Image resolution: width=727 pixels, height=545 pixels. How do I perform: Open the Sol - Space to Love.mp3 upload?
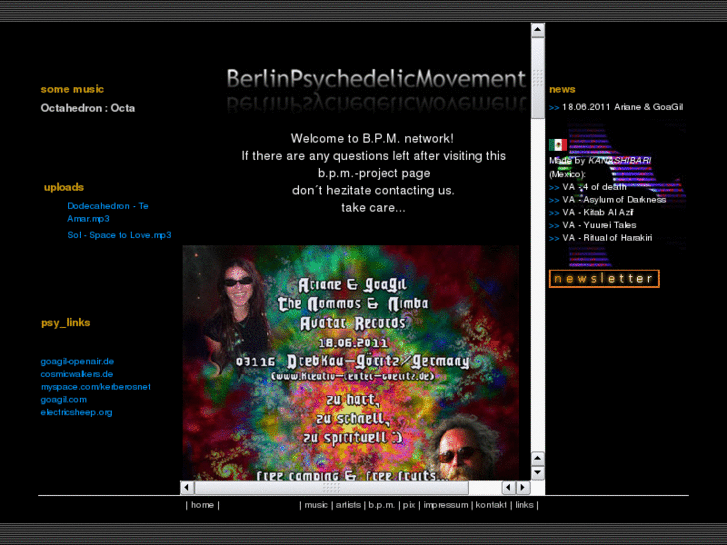click(x=119, y=235)
